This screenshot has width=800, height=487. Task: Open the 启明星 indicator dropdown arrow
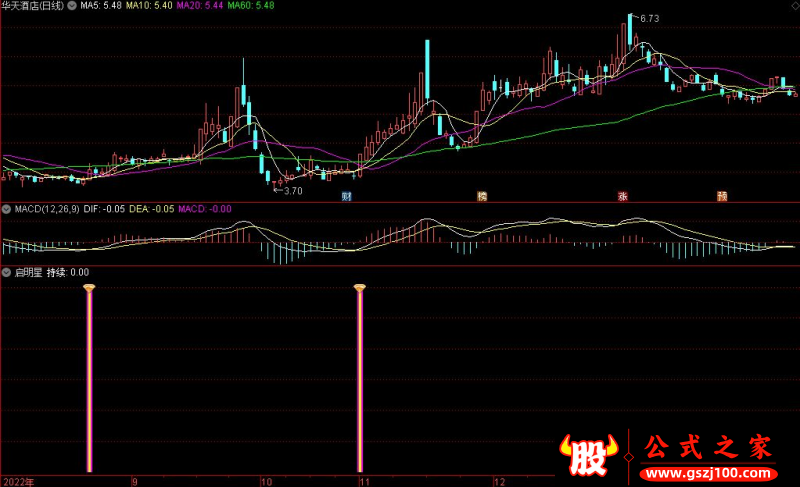coord(7,273)
